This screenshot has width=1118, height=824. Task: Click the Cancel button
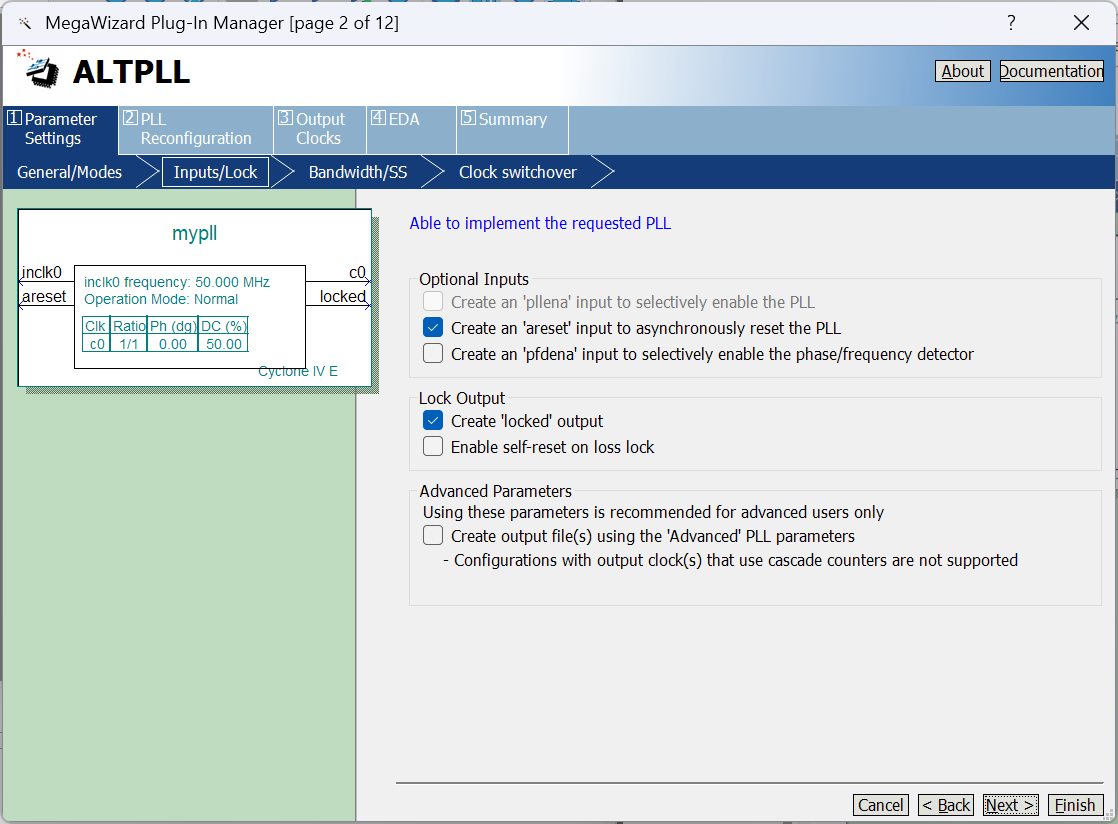(881, 805)
